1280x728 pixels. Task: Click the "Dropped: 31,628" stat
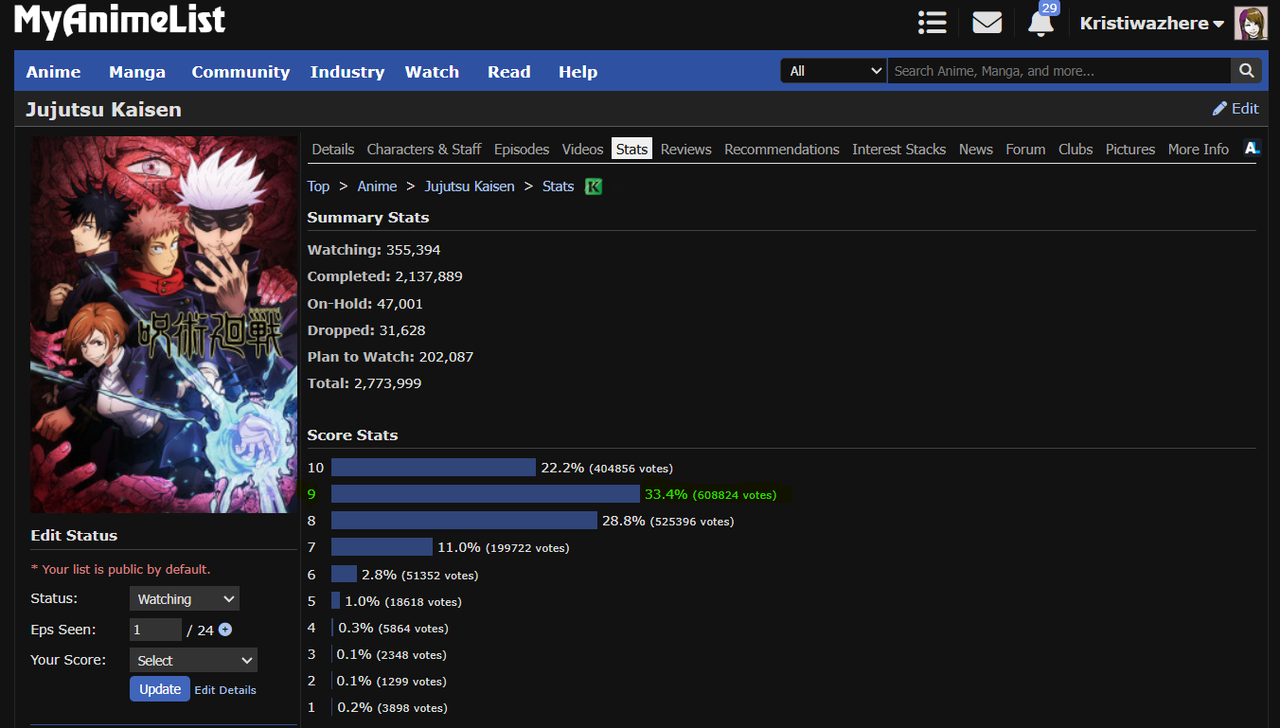pos(366,330)
